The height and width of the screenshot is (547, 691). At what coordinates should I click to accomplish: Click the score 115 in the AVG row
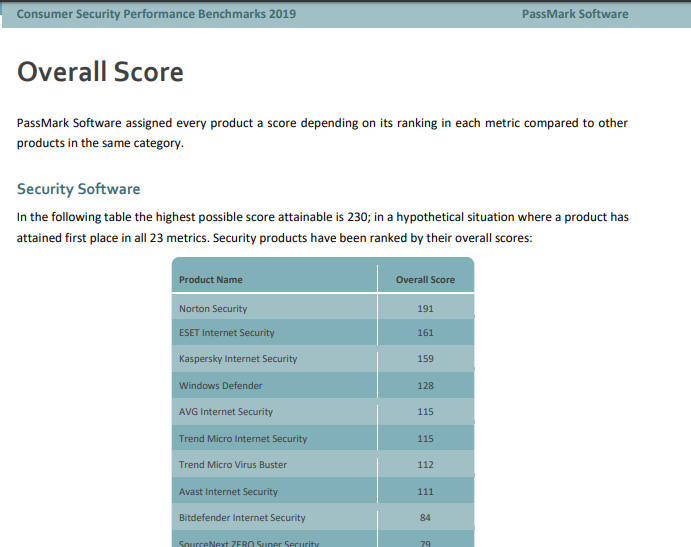pos(425,412)
